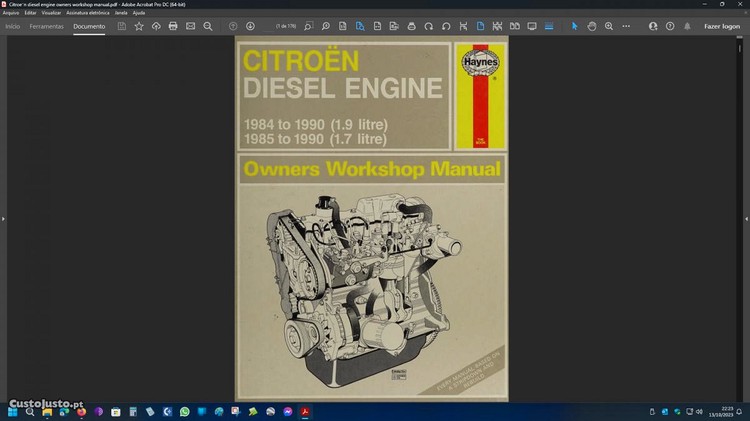Open the notifications bell

tap(687, 26)
